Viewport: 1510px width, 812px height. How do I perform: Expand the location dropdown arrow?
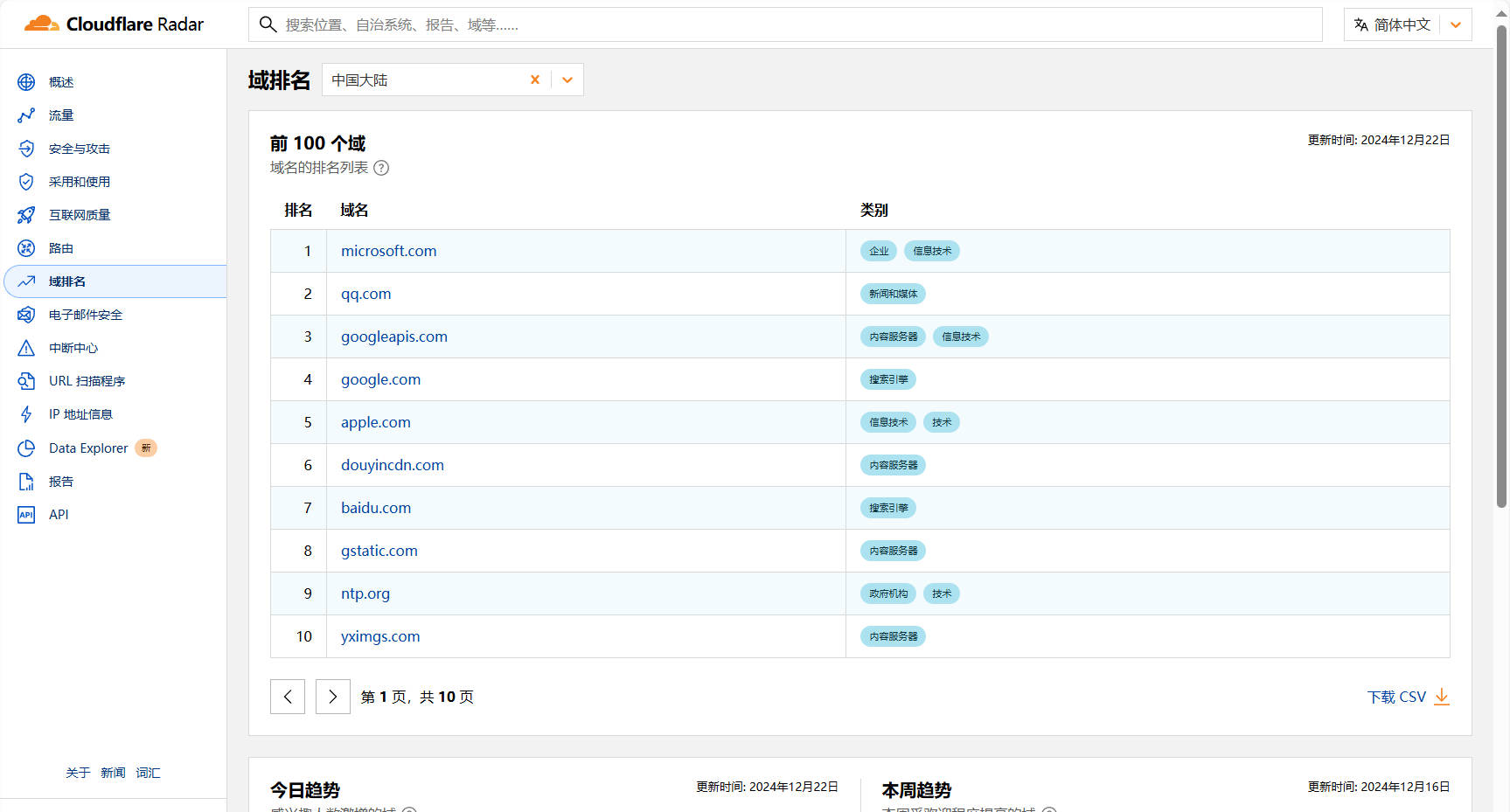click(x=567, y=80)
